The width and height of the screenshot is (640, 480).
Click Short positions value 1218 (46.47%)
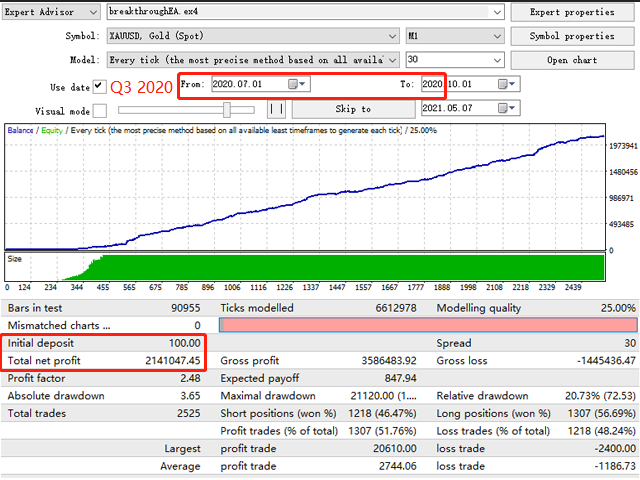click(x=382, y=413)
